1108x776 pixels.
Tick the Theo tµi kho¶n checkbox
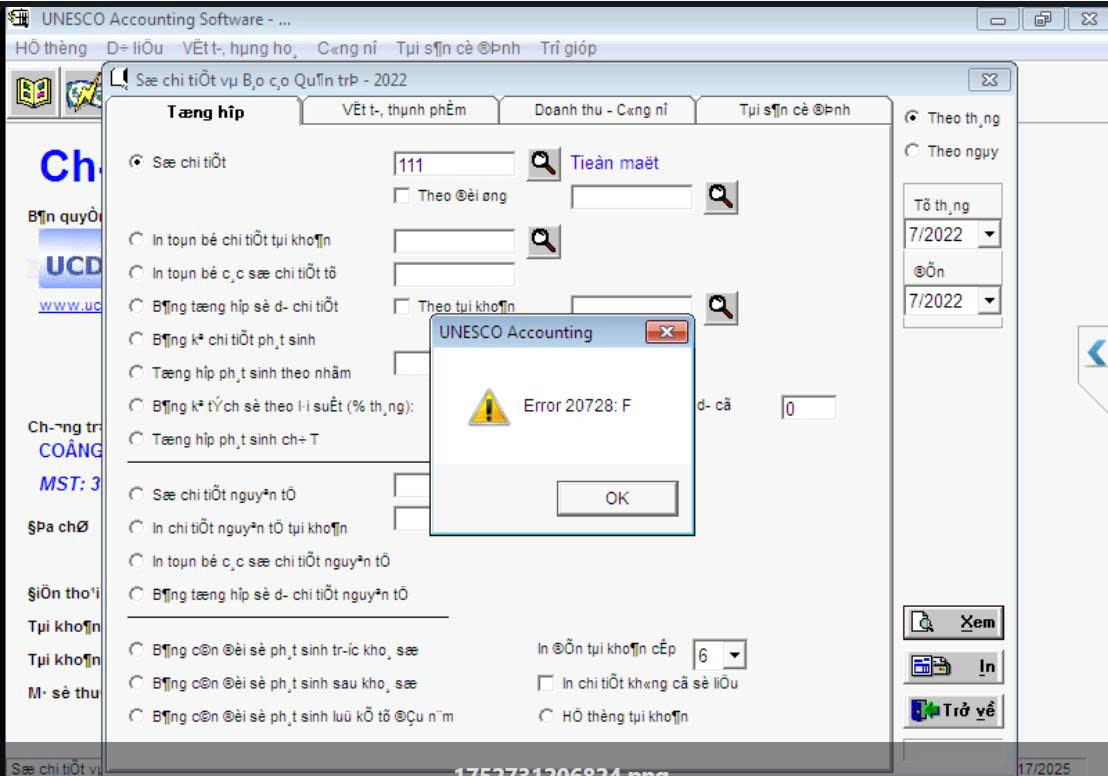click(x=402, y=306)
